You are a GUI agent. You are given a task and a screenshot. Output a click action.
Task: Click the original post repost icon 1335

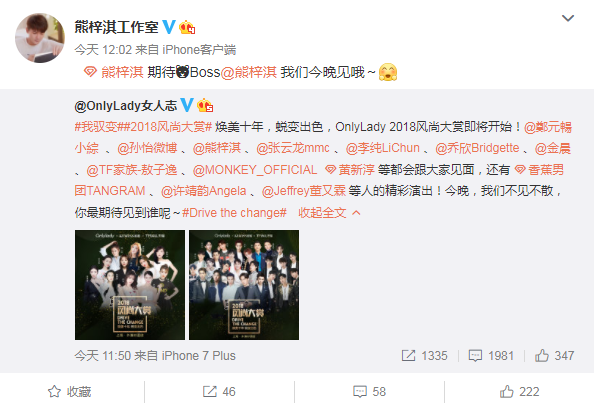(424, 355)
